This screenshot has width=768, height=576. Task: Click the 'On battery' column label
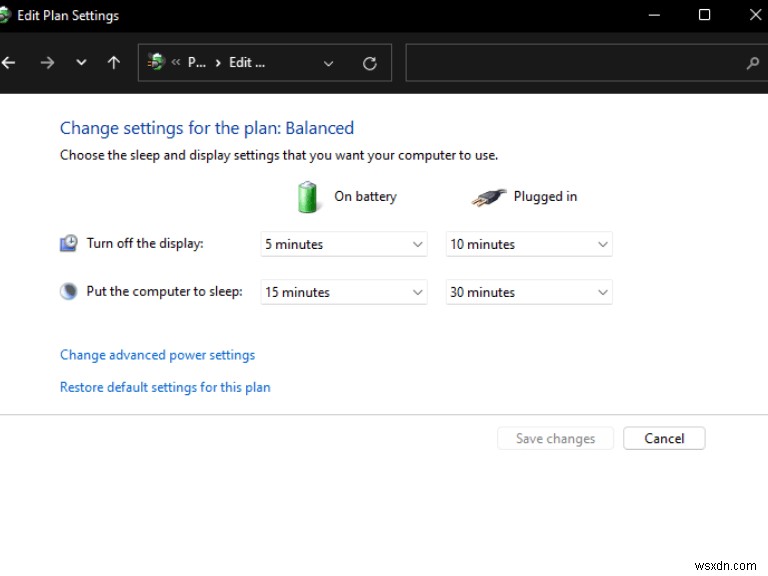click(x=365, y=196)
